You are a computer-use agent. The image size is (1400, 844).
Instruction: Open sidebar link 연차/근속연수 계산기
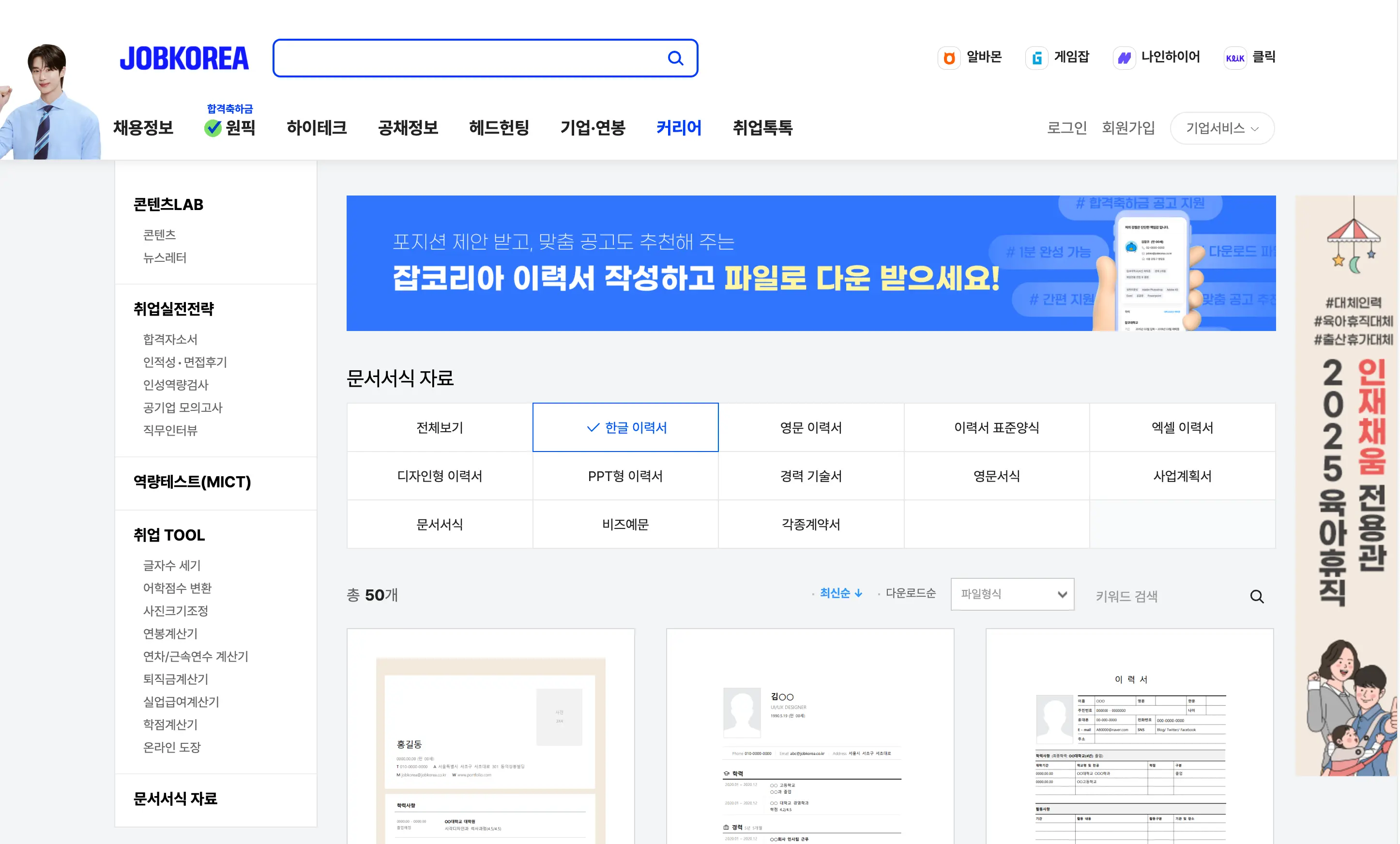pyautogui.click(x=196, y=656)
